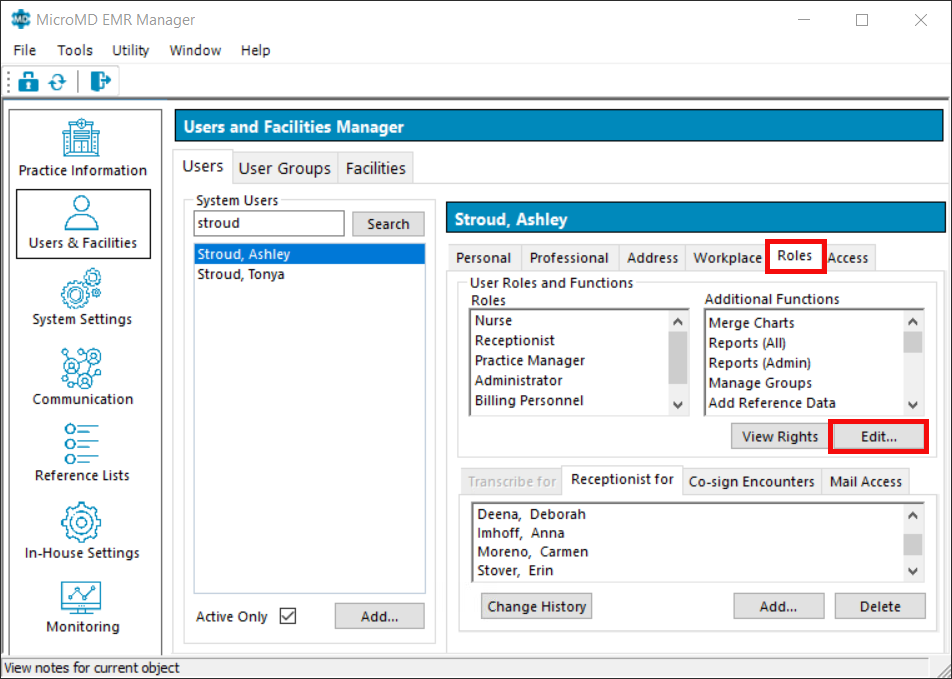Click Additional Functions scroll down arrow
Viewport: 952px width, 679px height.
913,404
